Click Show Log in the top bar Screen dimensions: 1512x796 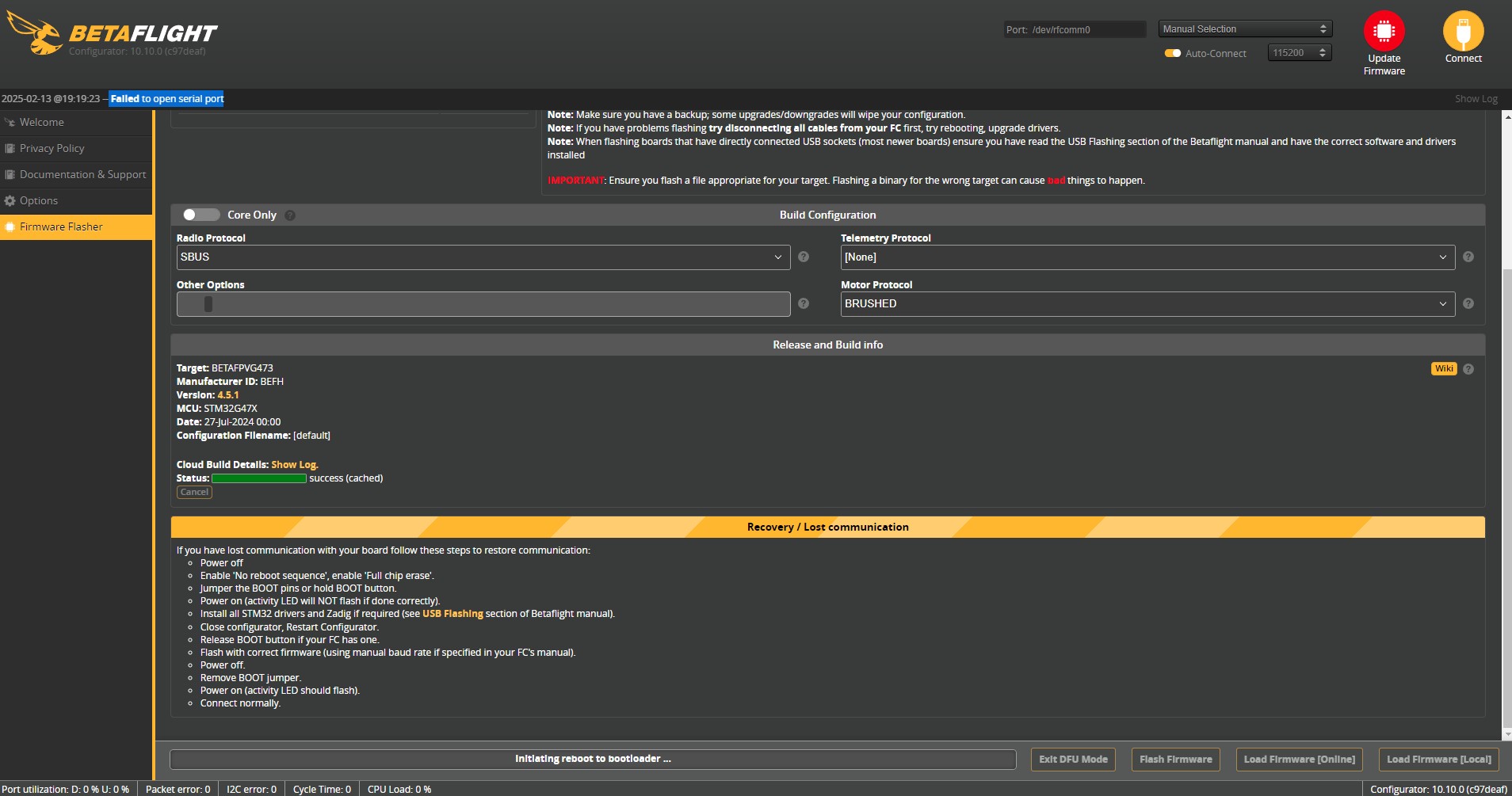[1476, 99]
